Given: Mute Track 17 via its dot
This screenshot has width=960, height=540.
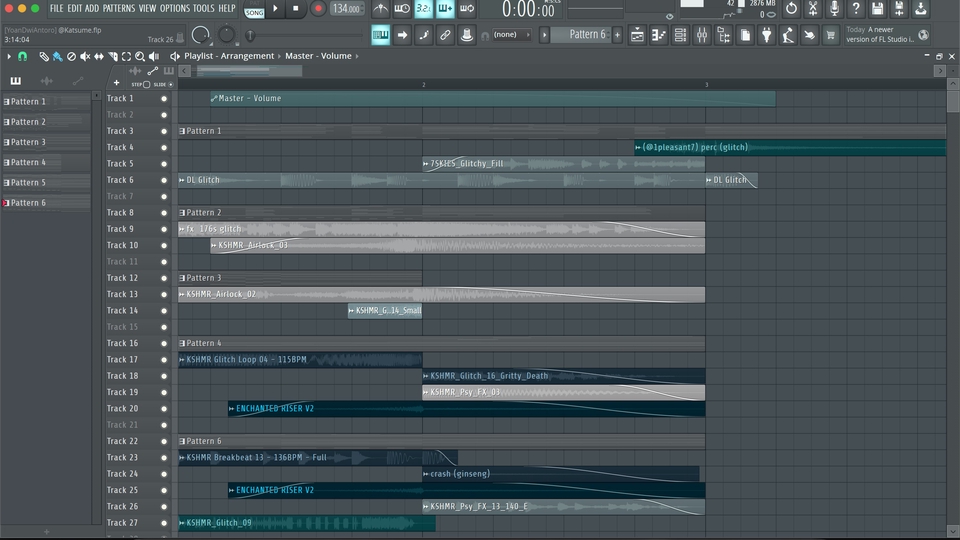Looking at the screenshot, I should [163, 360].
